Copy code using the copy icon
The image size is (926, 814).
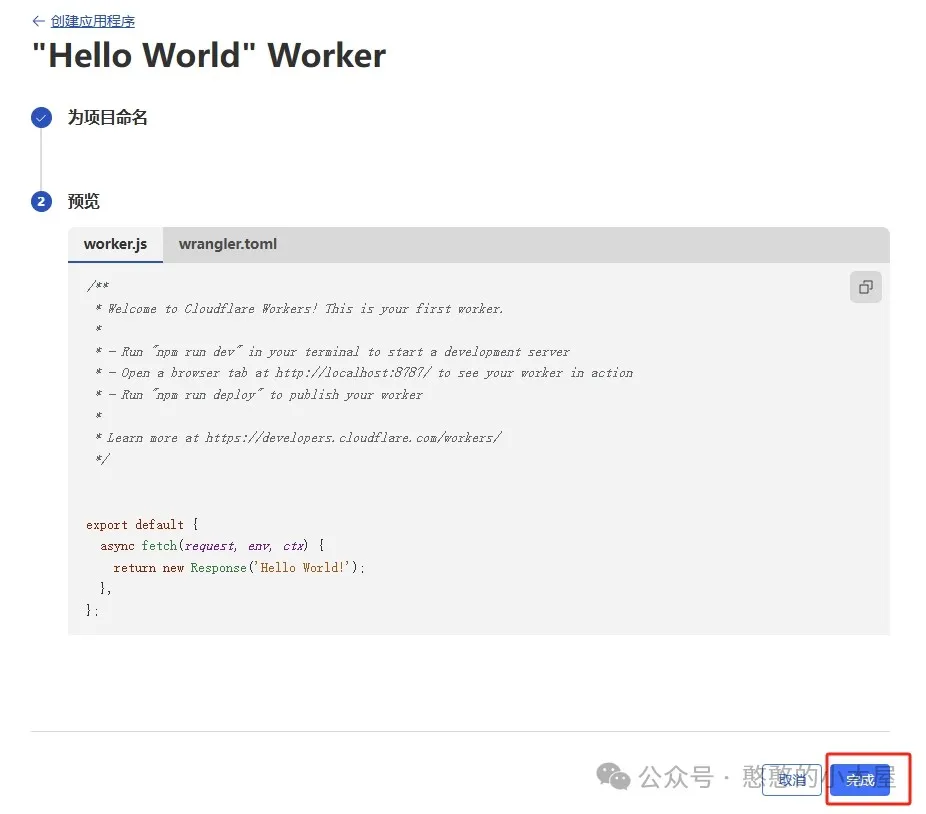coord(865,287)
